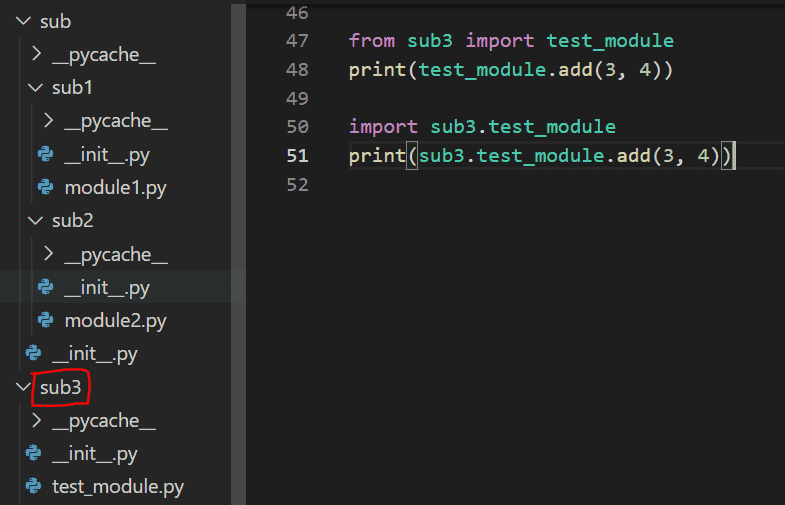This screenshot has height=505, width=785.
Task: Click 'import sub3.test_module' code on line 50
Action: [482, 127]
